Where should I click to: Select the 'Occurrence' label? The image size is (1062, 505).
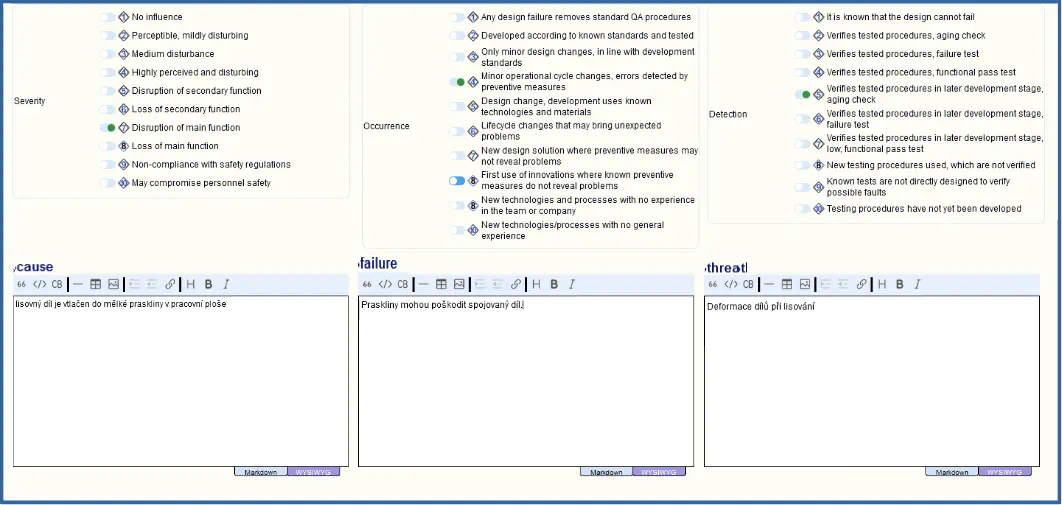tap(386, 126)
